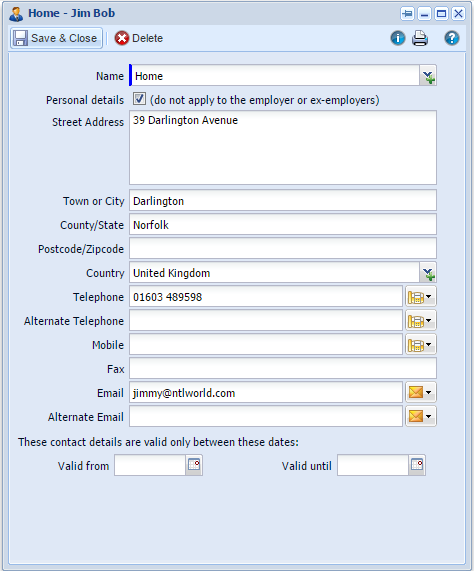Click the Town or City field
474x571 pixels.
pos(283,201)
